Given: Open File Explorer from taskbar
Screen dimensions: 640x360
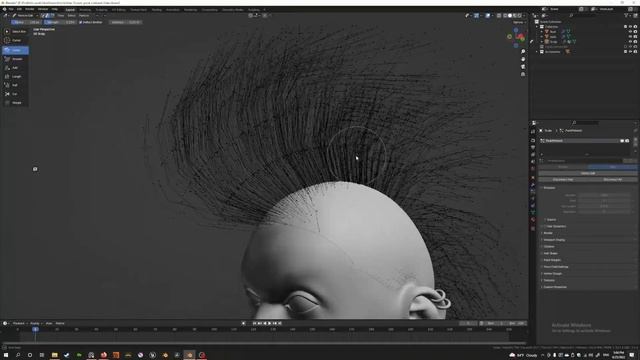Looking at the screenshot, I should (x=54, y=355).
